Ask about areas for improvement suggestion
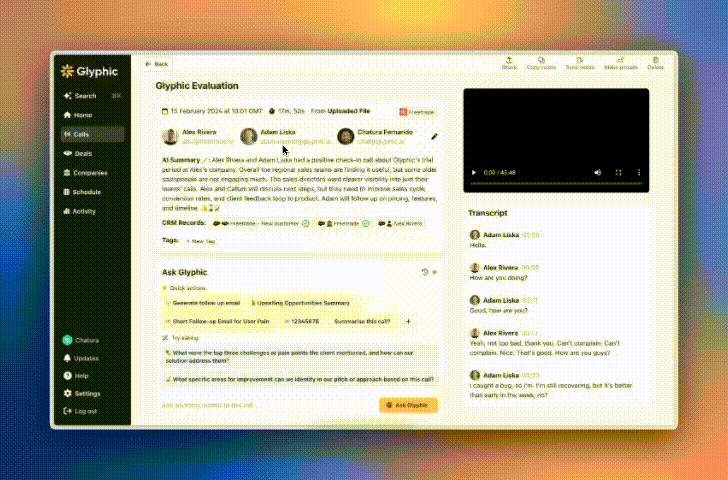The height and width of the screenshot is (480, 728). [299, 379]
